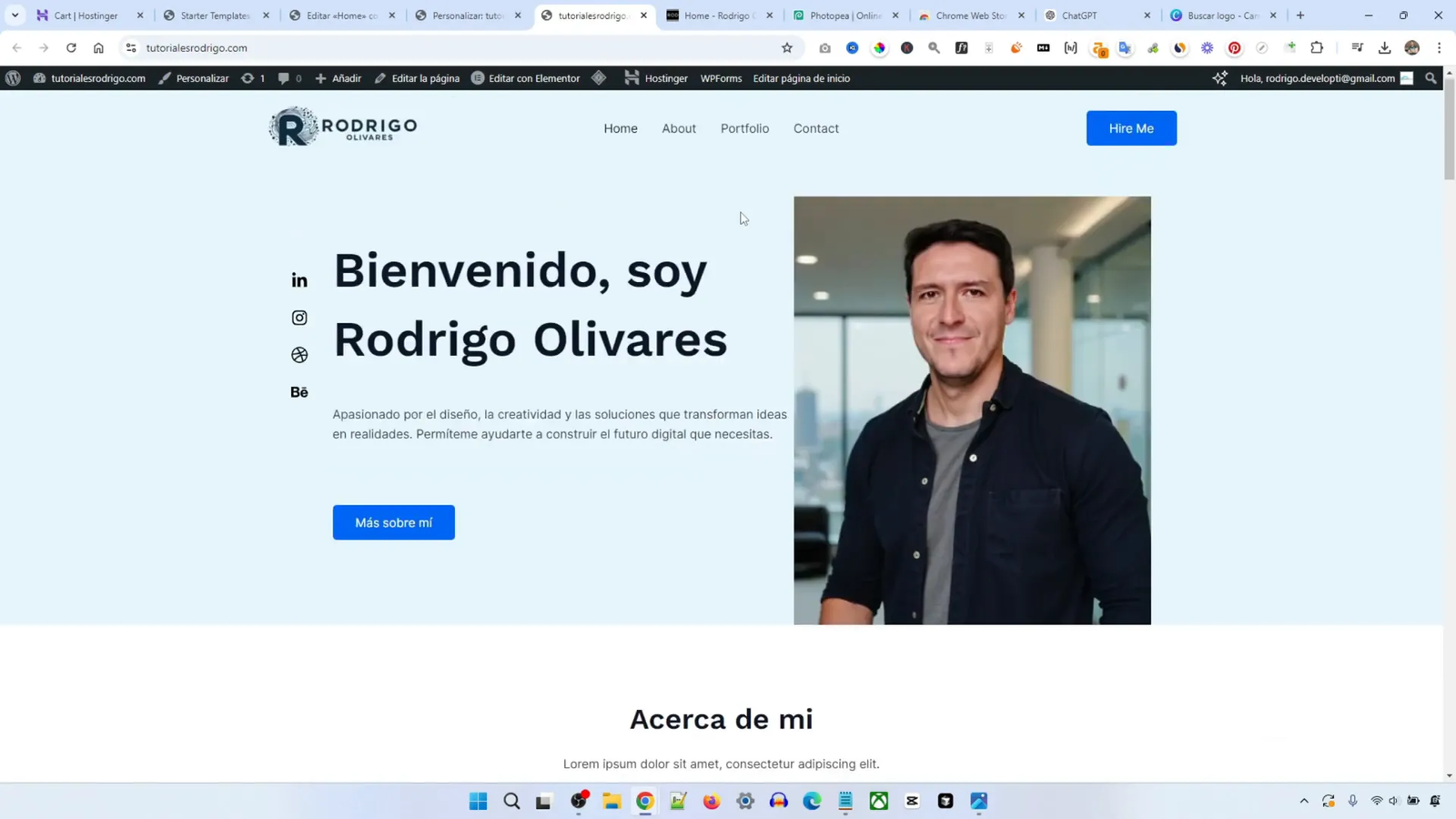Click the Hire Me button
This screenshot has height=819, width=1456.
1130,127
